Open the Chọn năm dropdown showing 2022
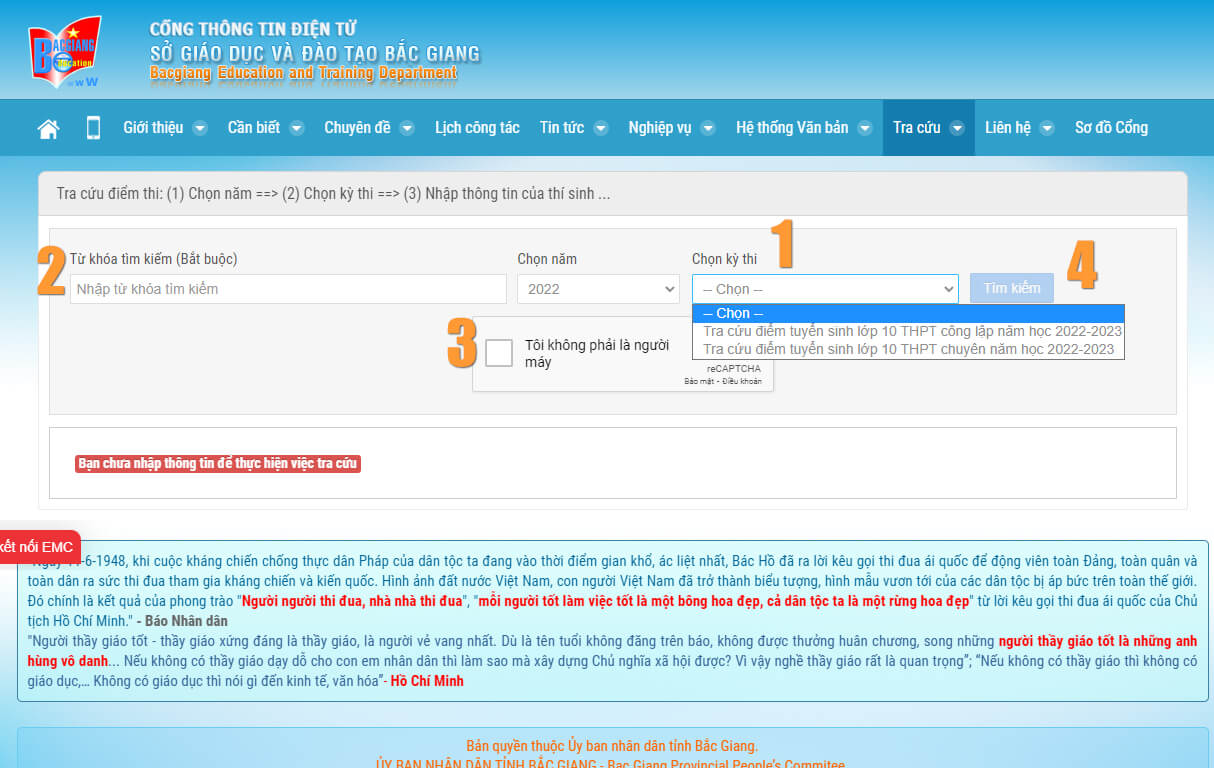The image size is (1214, 768). click(x=598, y=289)
